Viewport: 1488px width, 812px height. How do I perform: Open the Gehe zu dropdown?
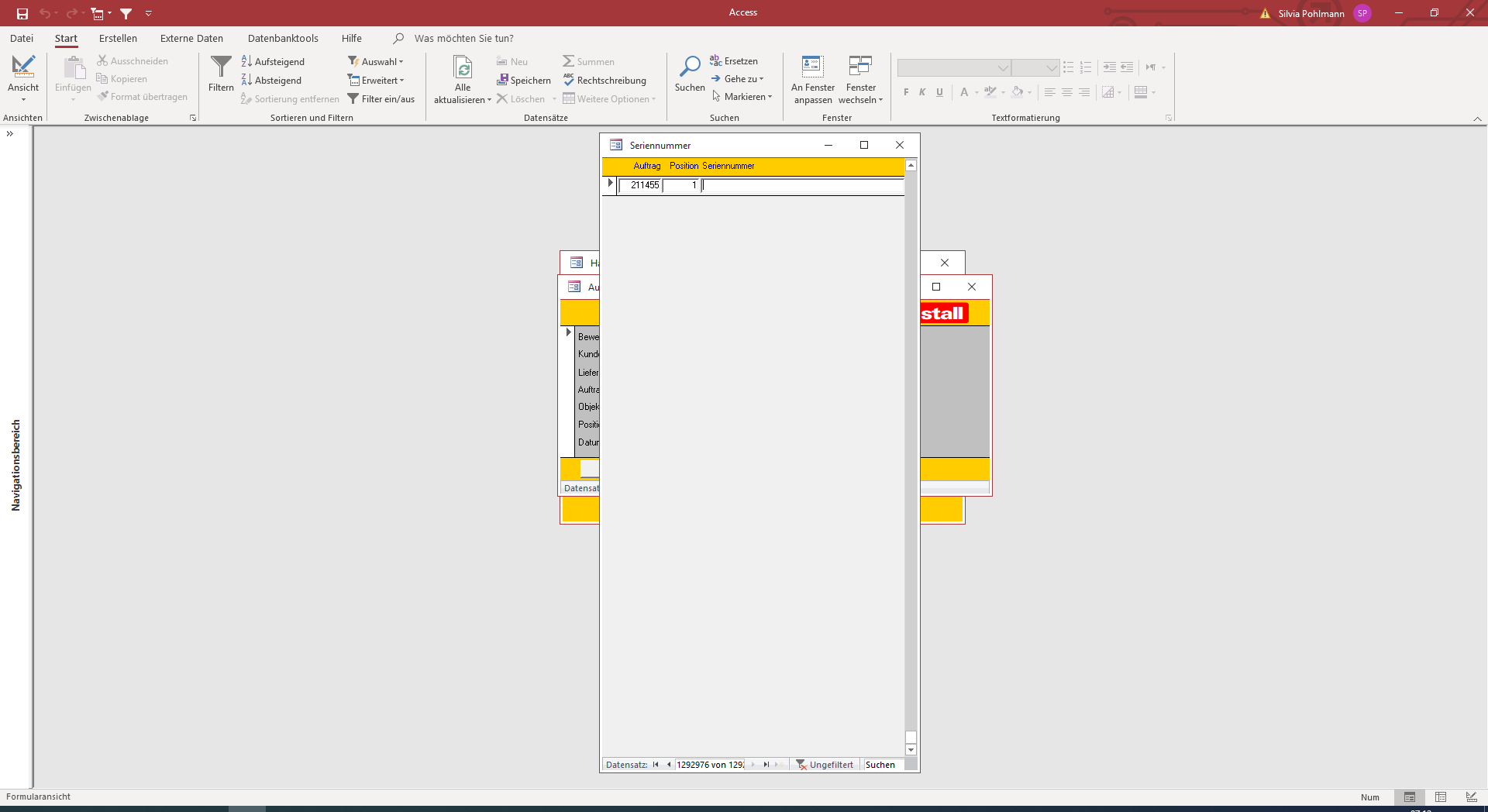click(737, 78)
